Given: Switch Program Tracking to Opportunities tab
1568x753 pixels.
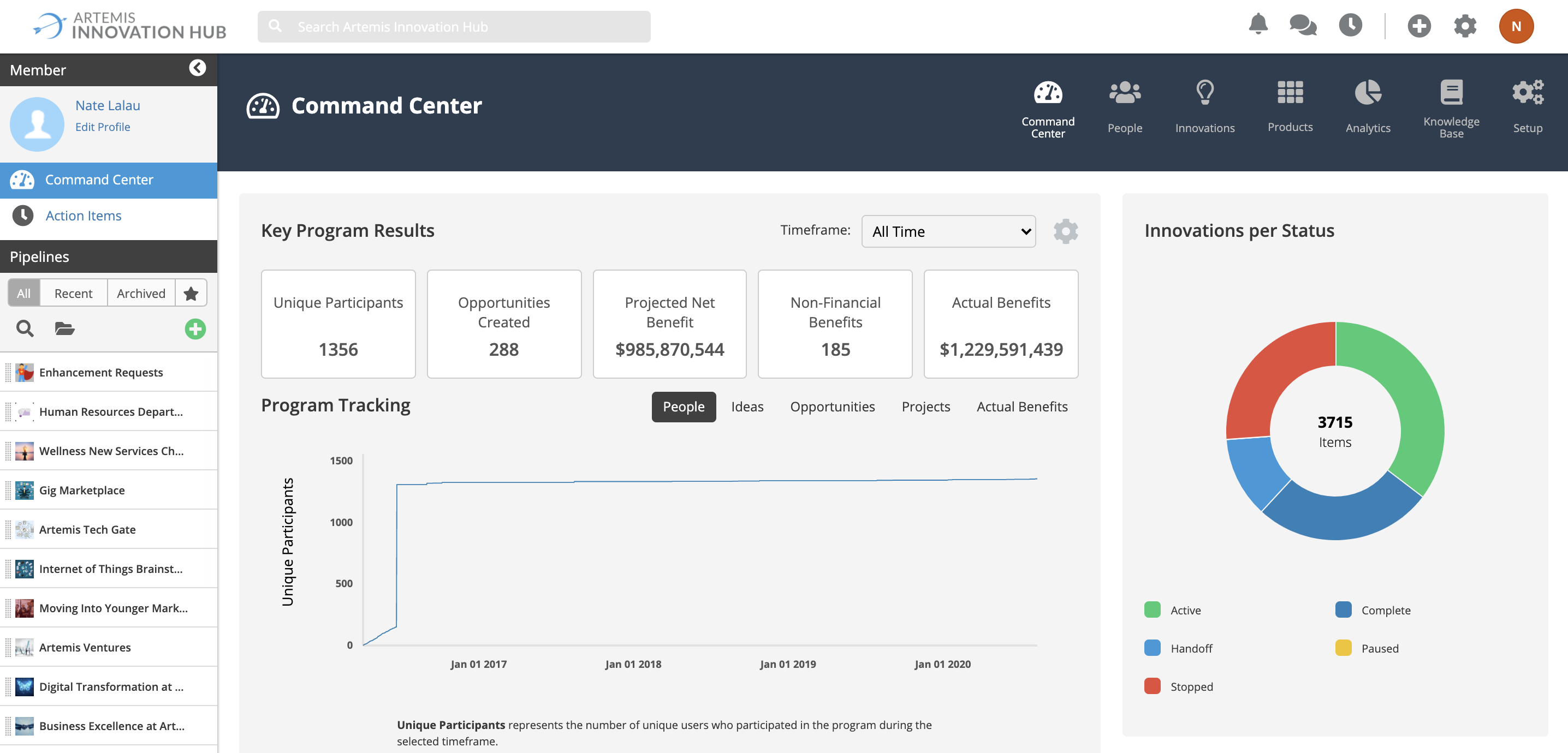Looking at the screenshot, I should 832,407.
